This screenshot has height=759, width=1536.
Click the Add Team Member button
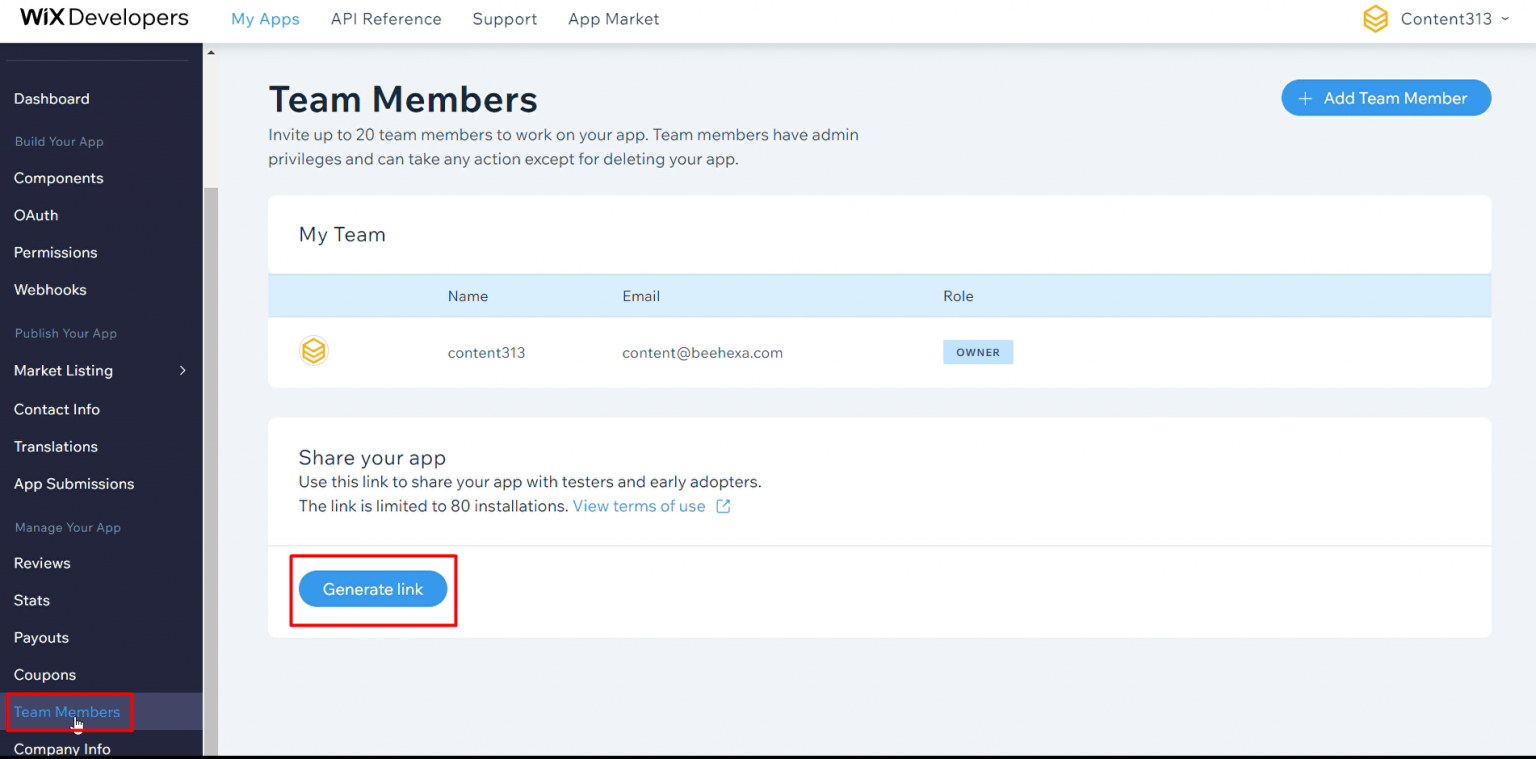1386,98
